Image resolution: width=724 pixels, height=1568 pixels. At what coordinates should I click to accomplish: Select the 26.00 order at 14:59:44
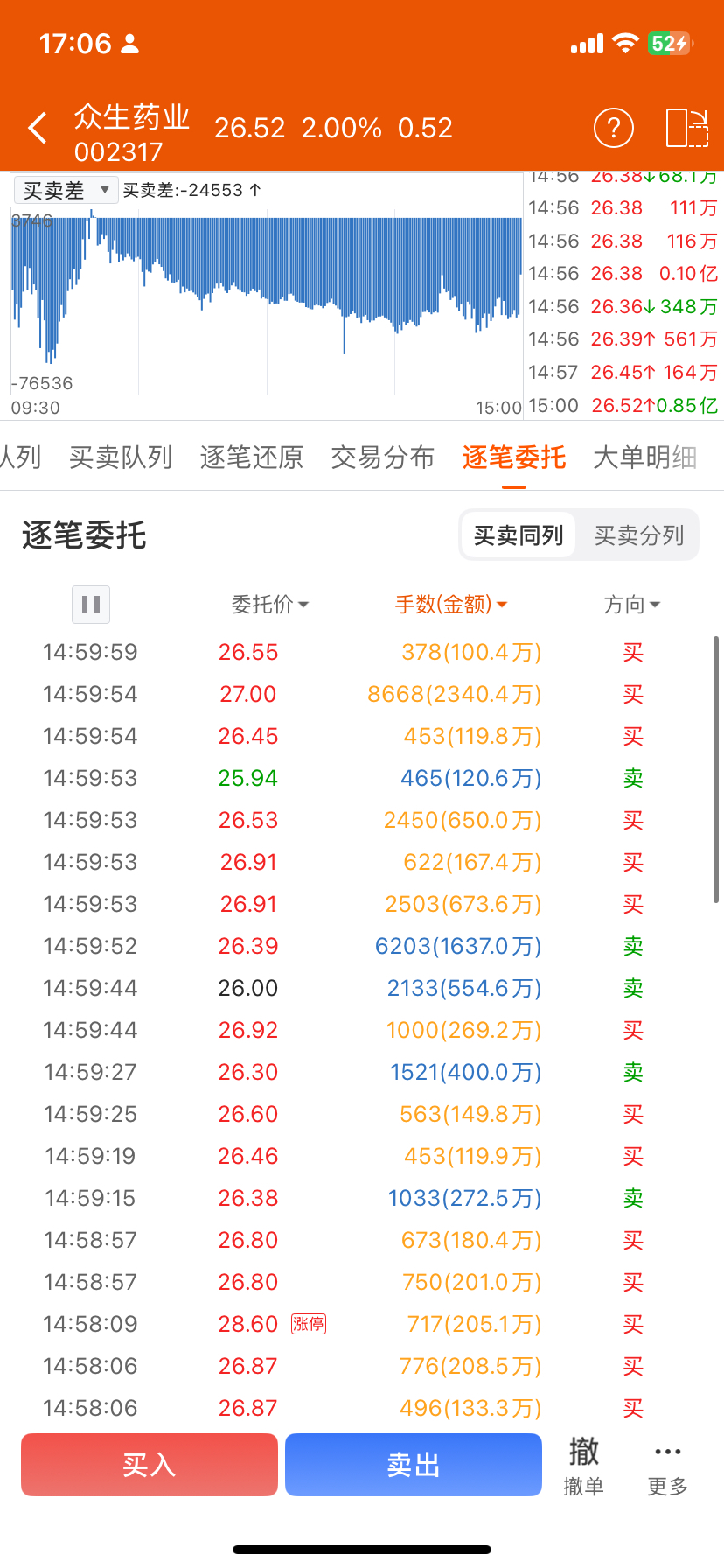(x=362, y=988)
